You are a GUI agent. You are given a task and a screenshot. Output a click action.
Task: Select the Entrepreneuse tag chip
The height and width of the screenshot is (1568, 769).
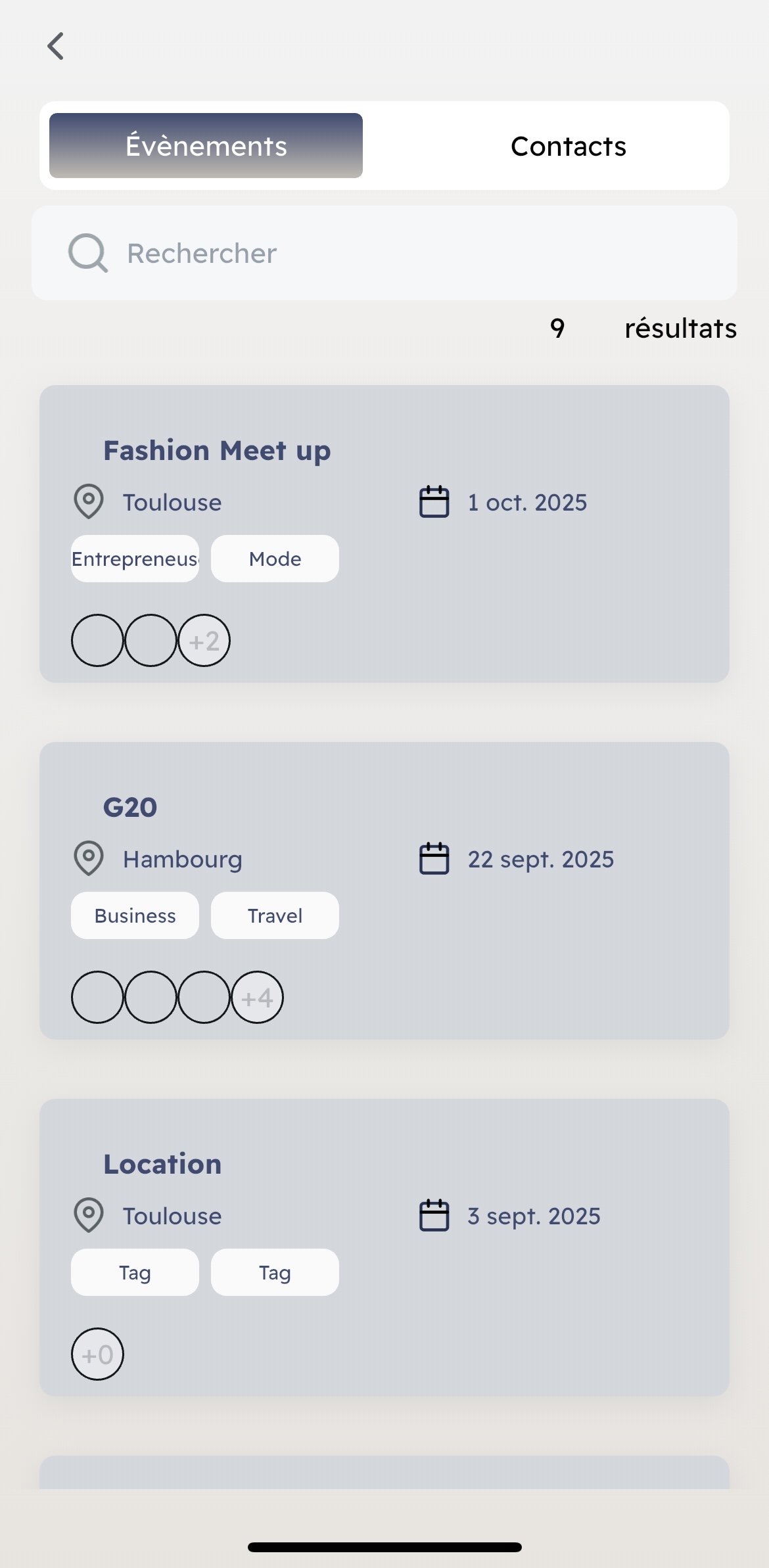tap(135, 559)
